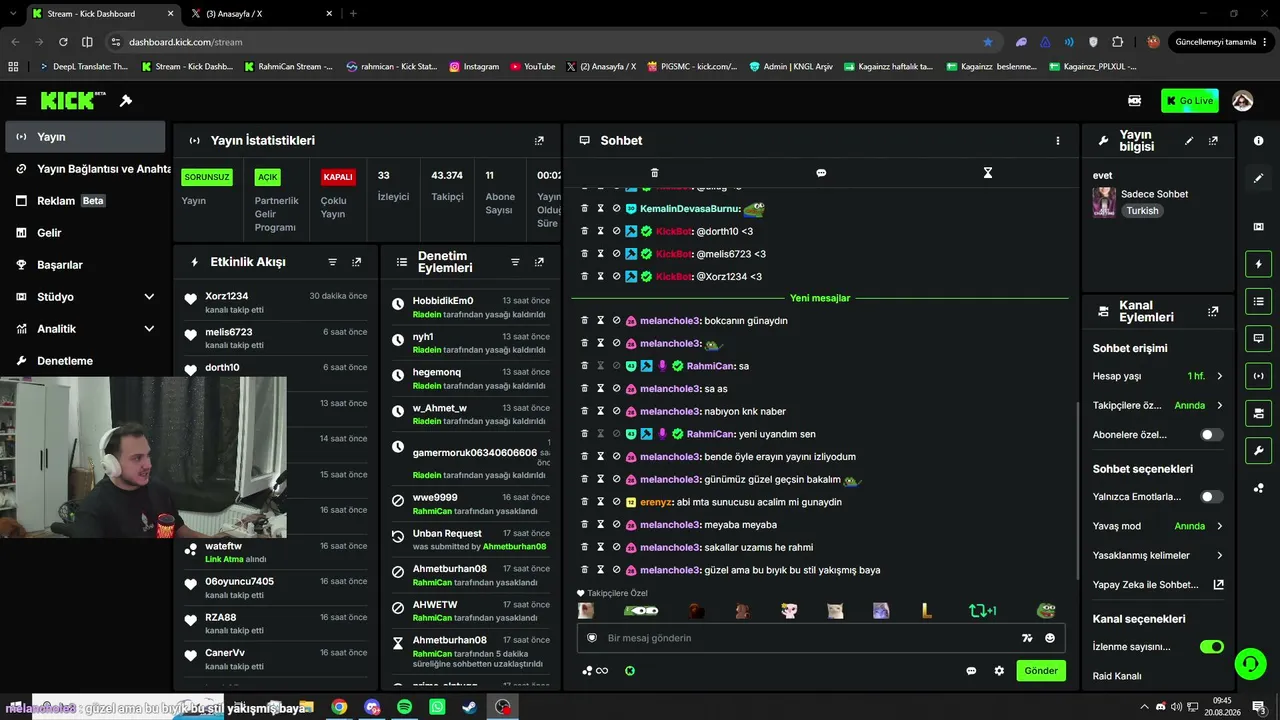1280x720 pixels.
Task: Open the hamburger menu beside Kick logo
Action: click(21, 101)
